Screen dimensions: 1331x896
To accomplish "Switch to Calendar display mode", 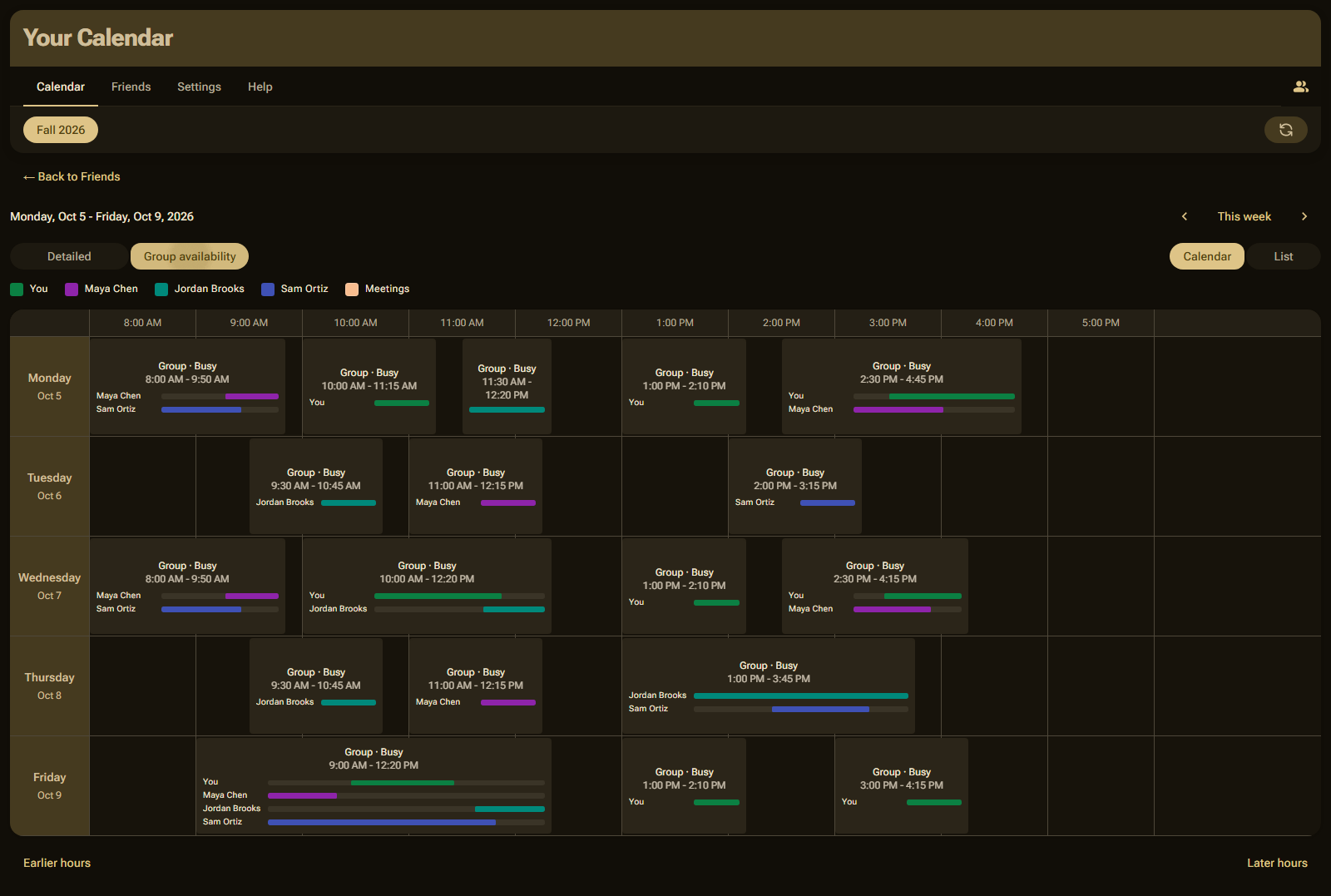I will [1207, 256].
